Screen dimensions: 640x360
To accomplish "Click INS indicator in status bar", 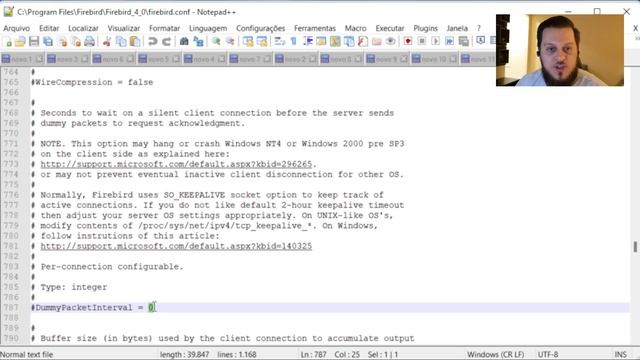I will click(x=620, y=354).
